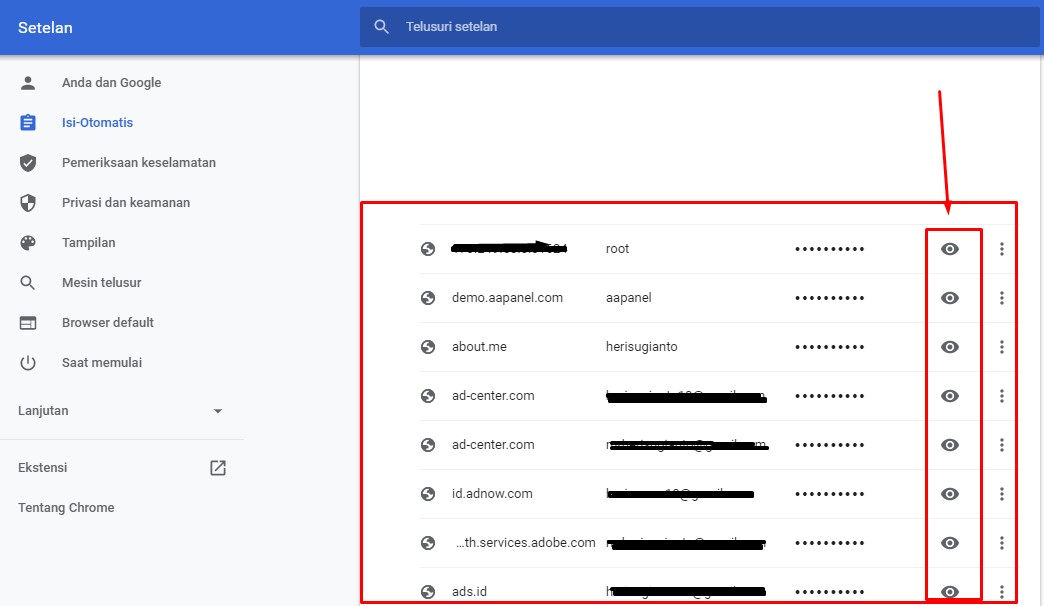Image resolution: width=1044 pixels, height=606 pixels.
Task: Open more actions for id.adnow.com
Action: [x=1001, y=493]
